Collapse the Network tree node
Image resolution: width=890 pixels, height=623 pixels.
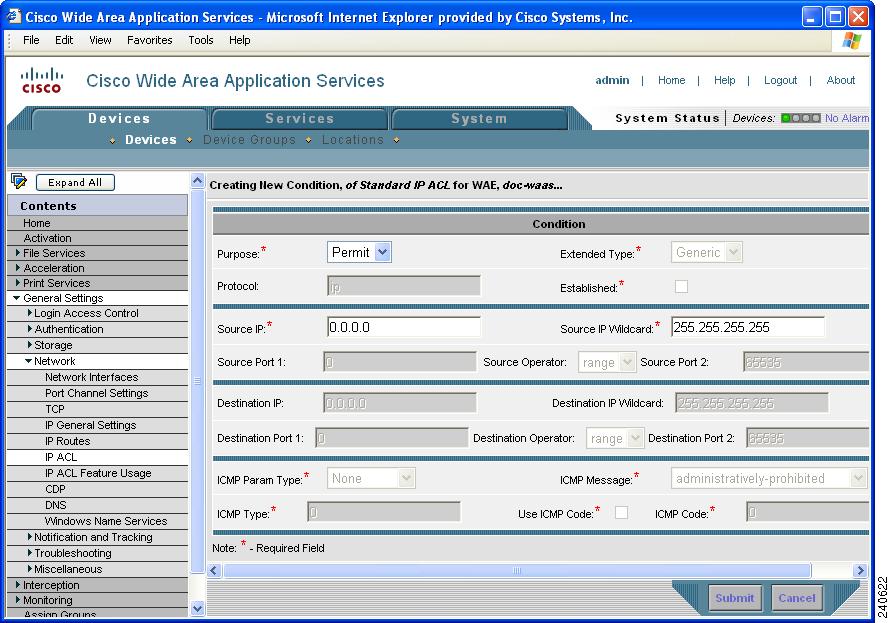tap(28, 361)
